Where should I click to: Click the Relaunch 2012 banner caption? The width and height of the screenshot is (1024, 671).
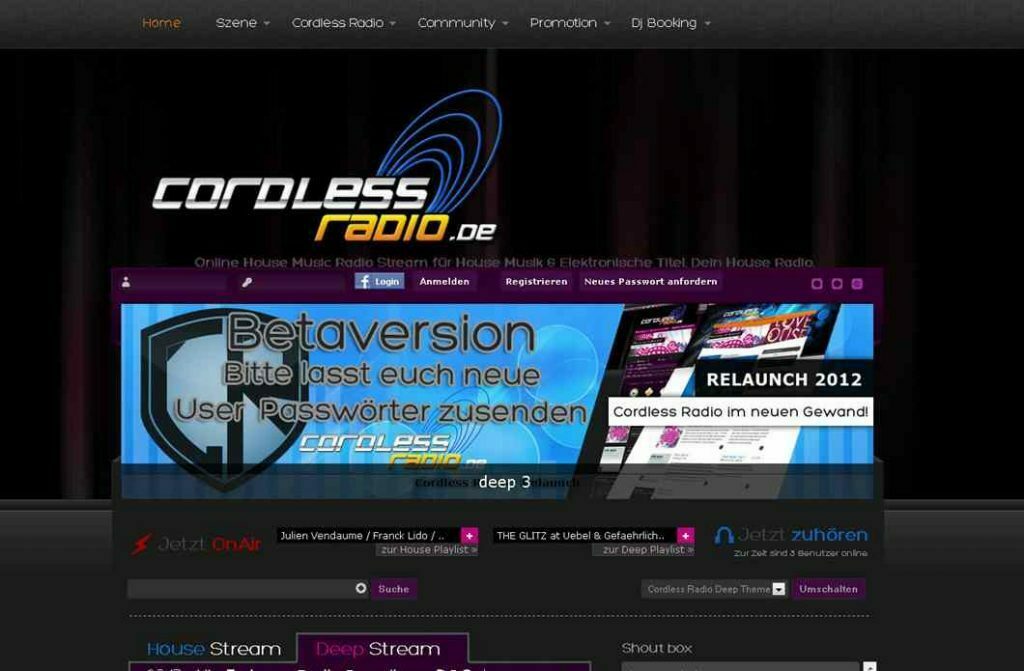(784, 380)
